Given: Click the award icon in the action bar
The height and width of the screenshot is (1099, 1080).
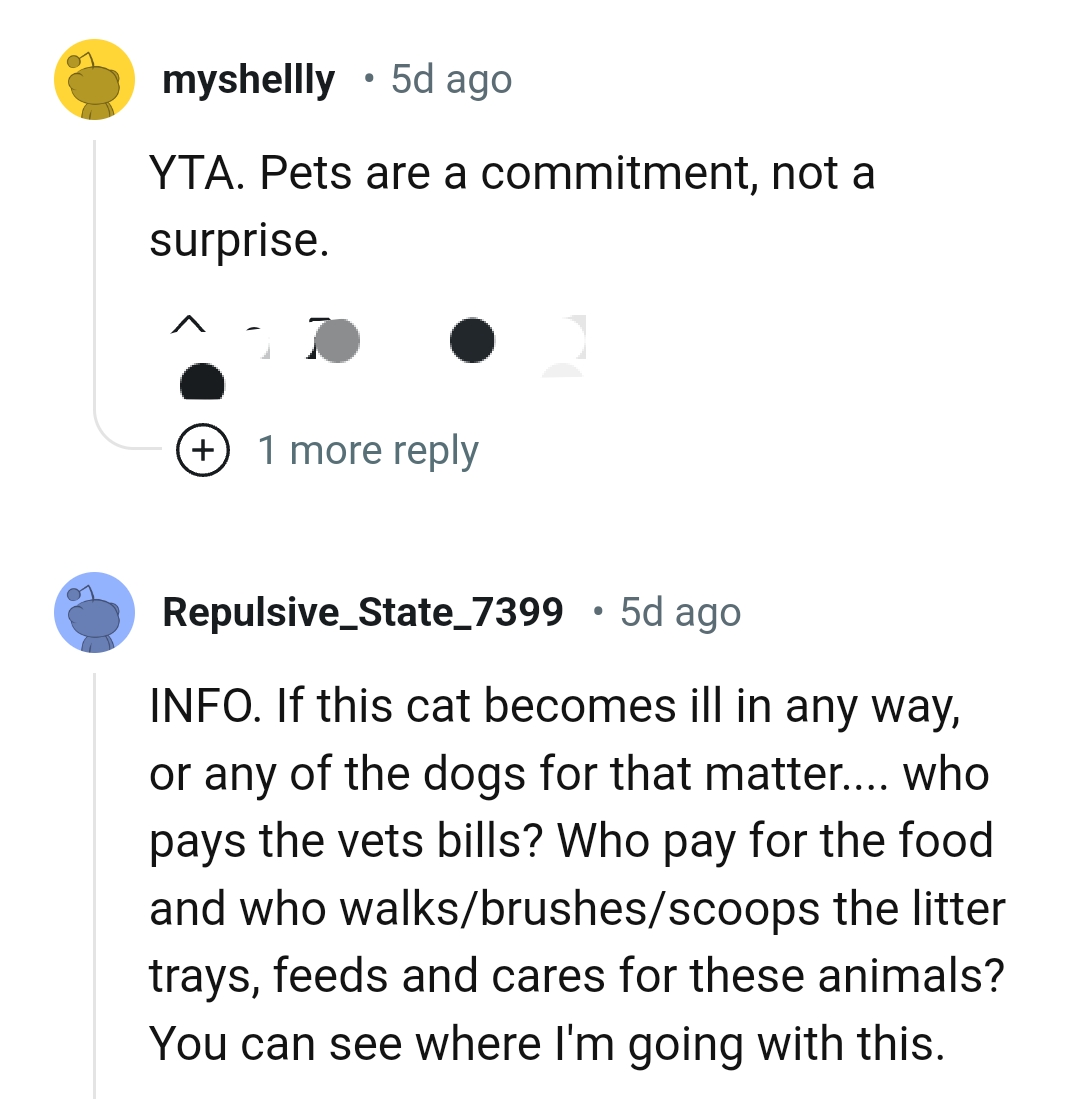Looking at the screenshot, I should coord(472,340).
